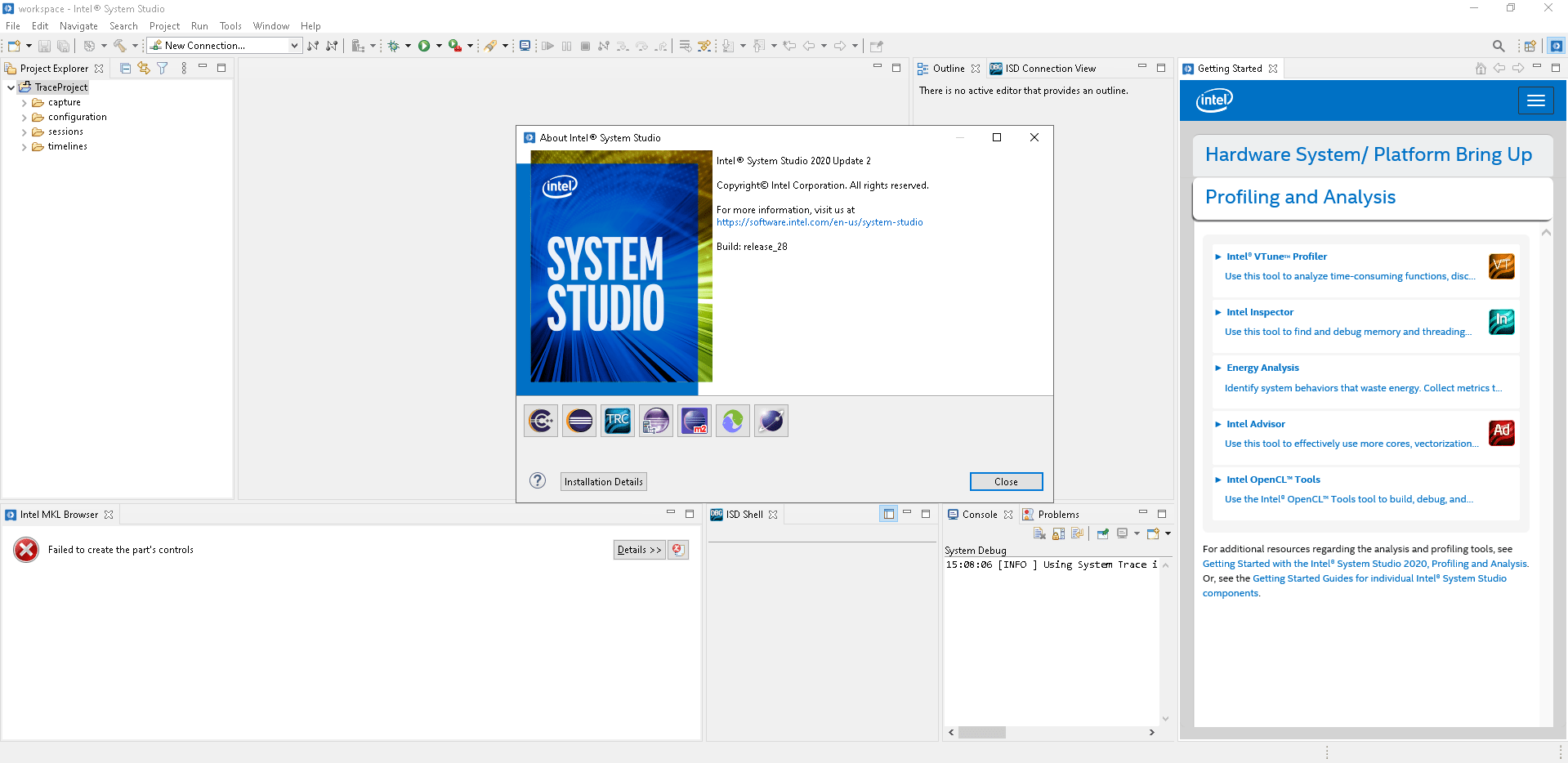Viewport: 1568px width, 763px height.
Task: Click the orbit planet plug-in icon in About dialog
Action: click(771, 421)
